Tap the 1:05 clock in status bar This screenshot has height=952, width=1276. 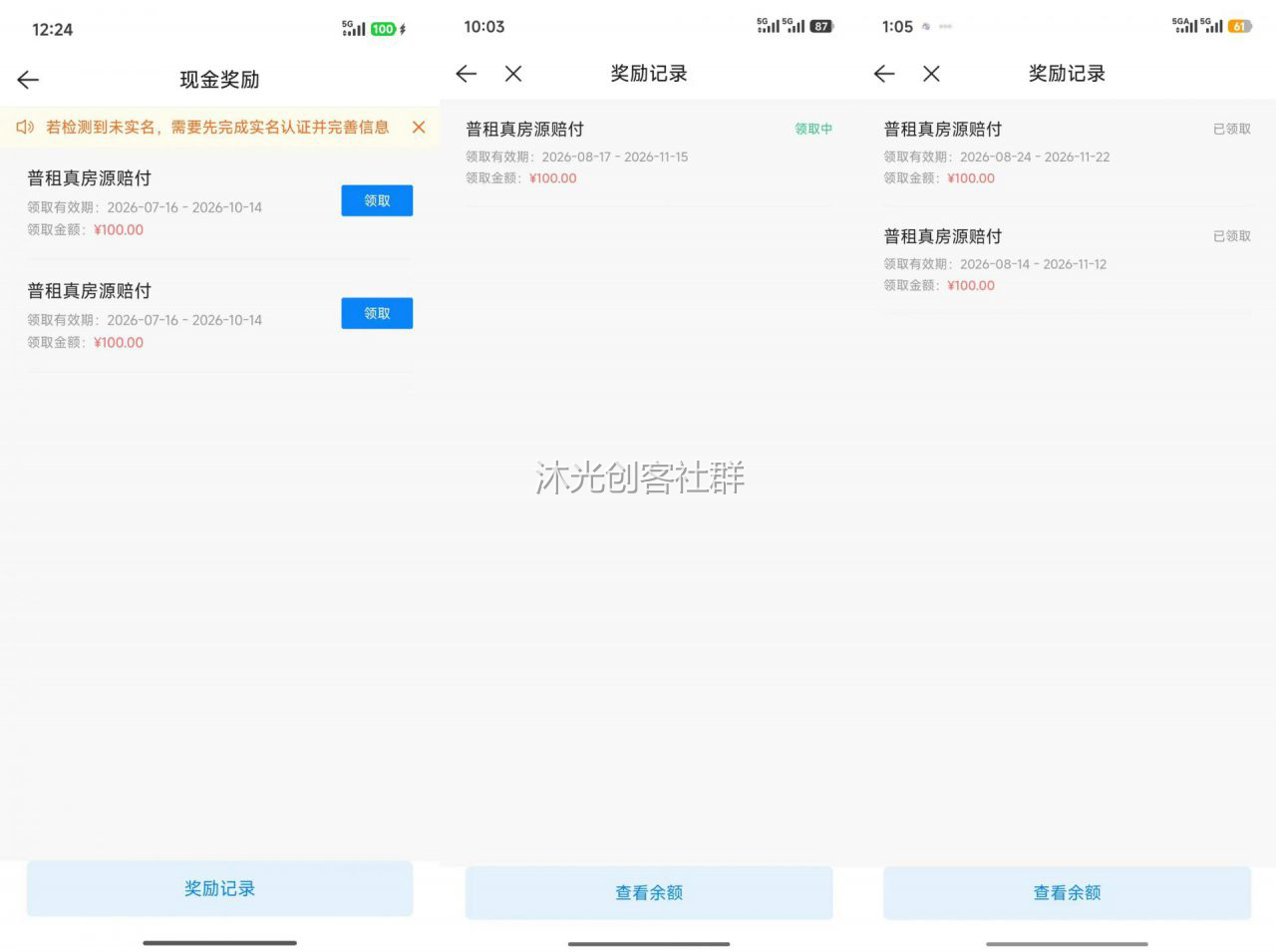coord(897,27)
